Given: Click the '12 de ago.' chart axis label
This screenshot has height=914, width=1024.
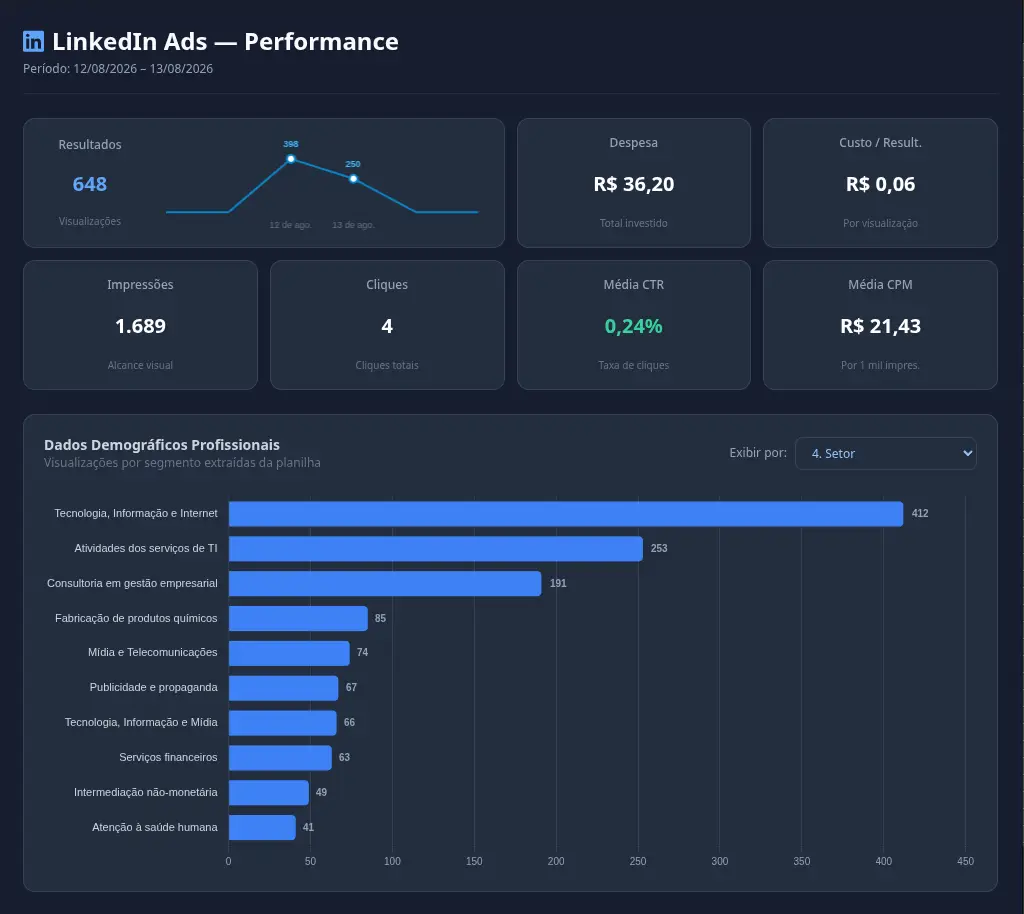Looking at the screenshot, I should 291,225.
